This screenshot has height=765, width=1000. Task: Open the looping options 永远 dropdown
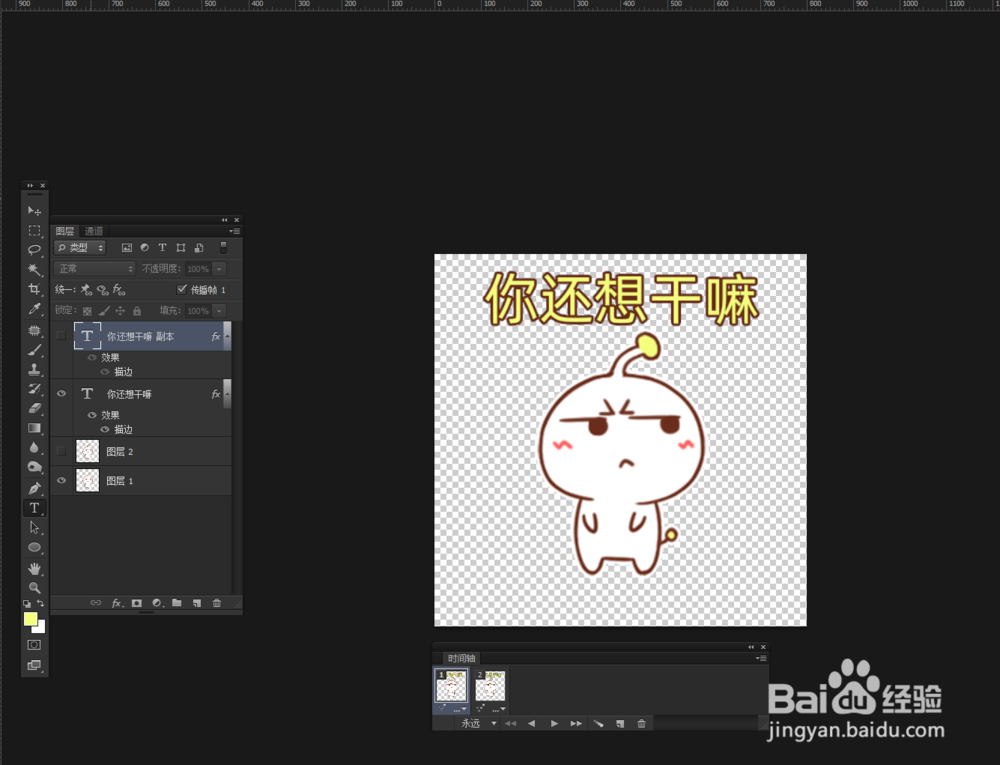coord(478,724)
